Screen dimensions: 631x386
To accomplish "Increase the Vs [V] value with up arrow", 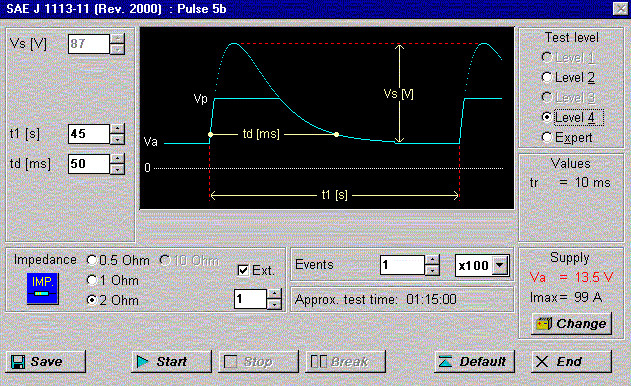I will (117, 39).
